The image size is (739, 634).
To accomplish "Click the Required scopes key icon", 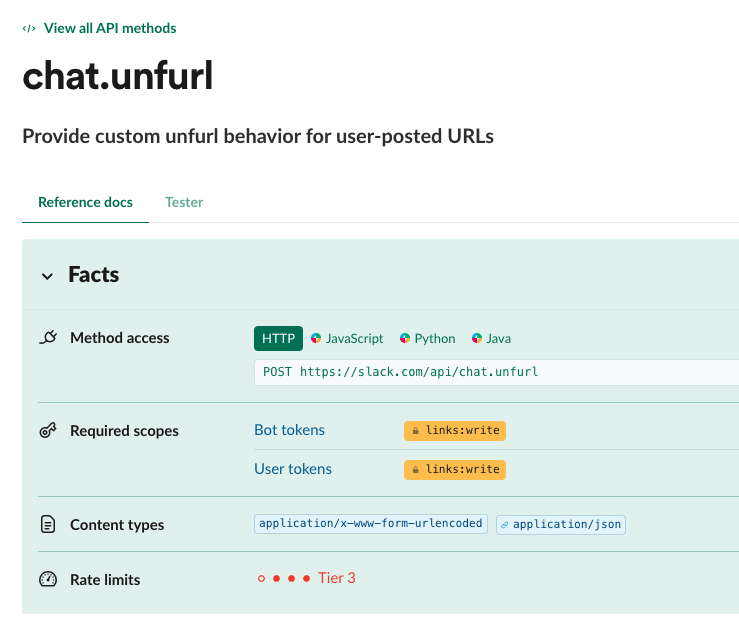I will pyautogui.click(x=48, y=430).
